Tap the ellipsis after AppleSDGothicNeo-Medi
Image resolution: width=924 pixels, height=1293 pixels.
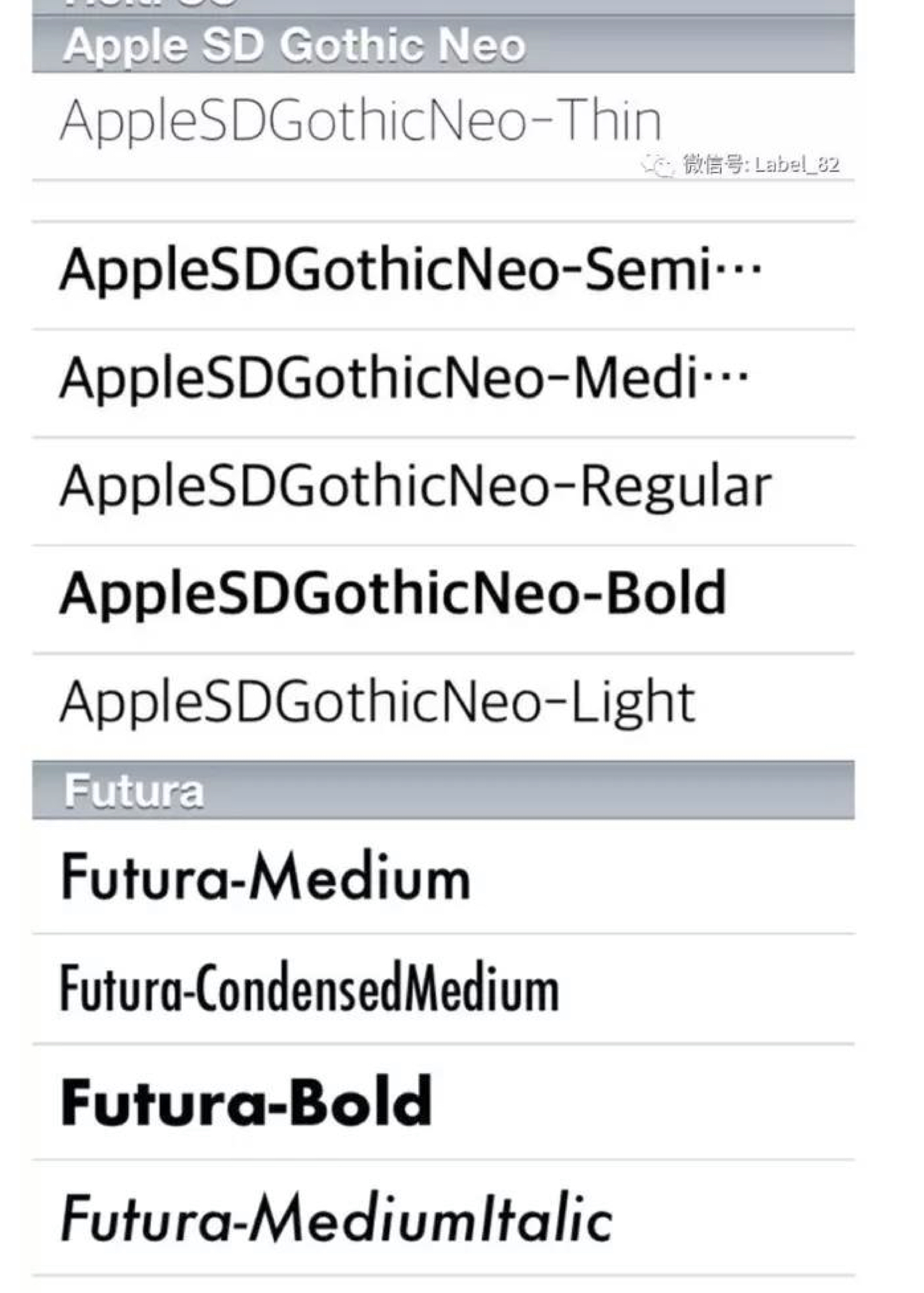pos(726,379)
